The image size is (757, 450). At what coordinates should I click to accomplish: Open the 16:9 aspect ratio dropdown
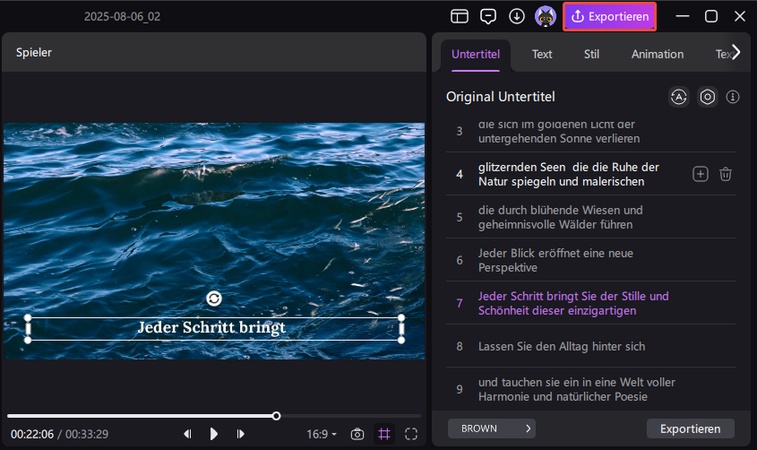click(x=322, y=434)
